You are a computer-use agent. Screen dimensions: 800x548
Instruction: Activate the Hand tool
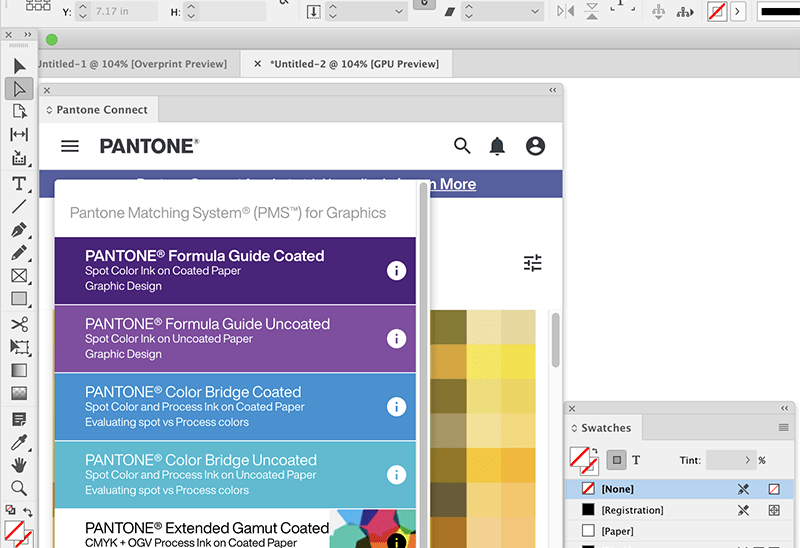19,465
